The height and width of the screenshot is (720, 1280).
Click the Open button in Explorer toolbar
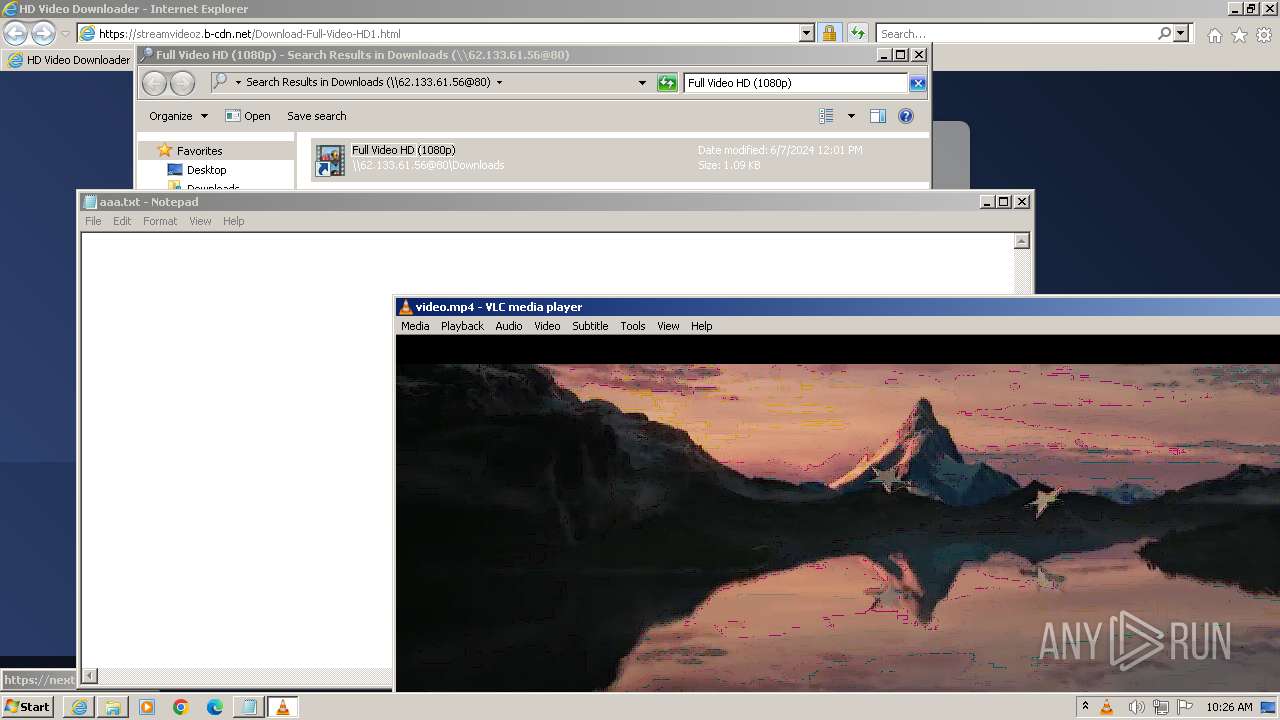click(248, 116)
